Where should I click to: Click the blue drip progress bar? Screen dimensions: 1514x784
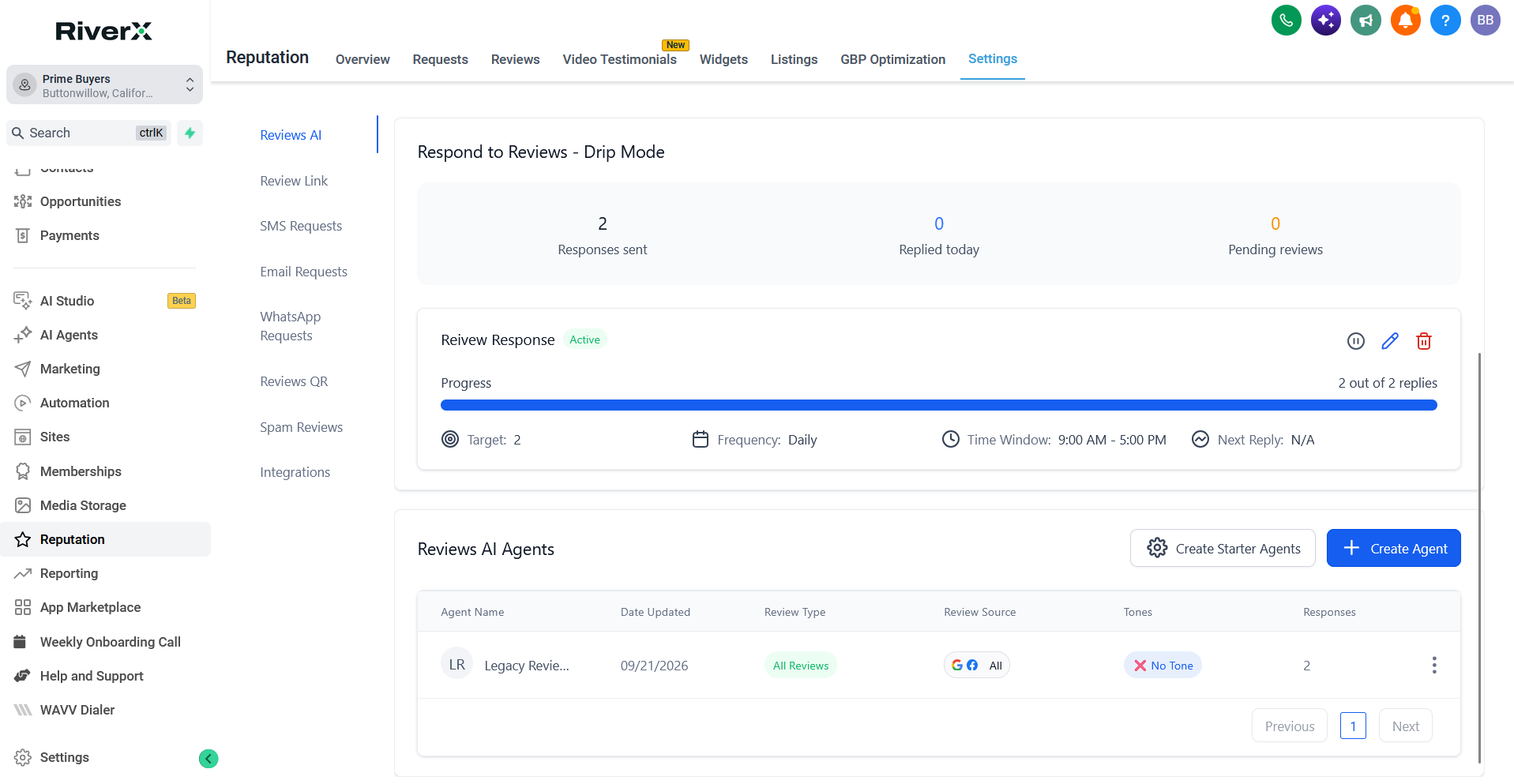[938, 405]
